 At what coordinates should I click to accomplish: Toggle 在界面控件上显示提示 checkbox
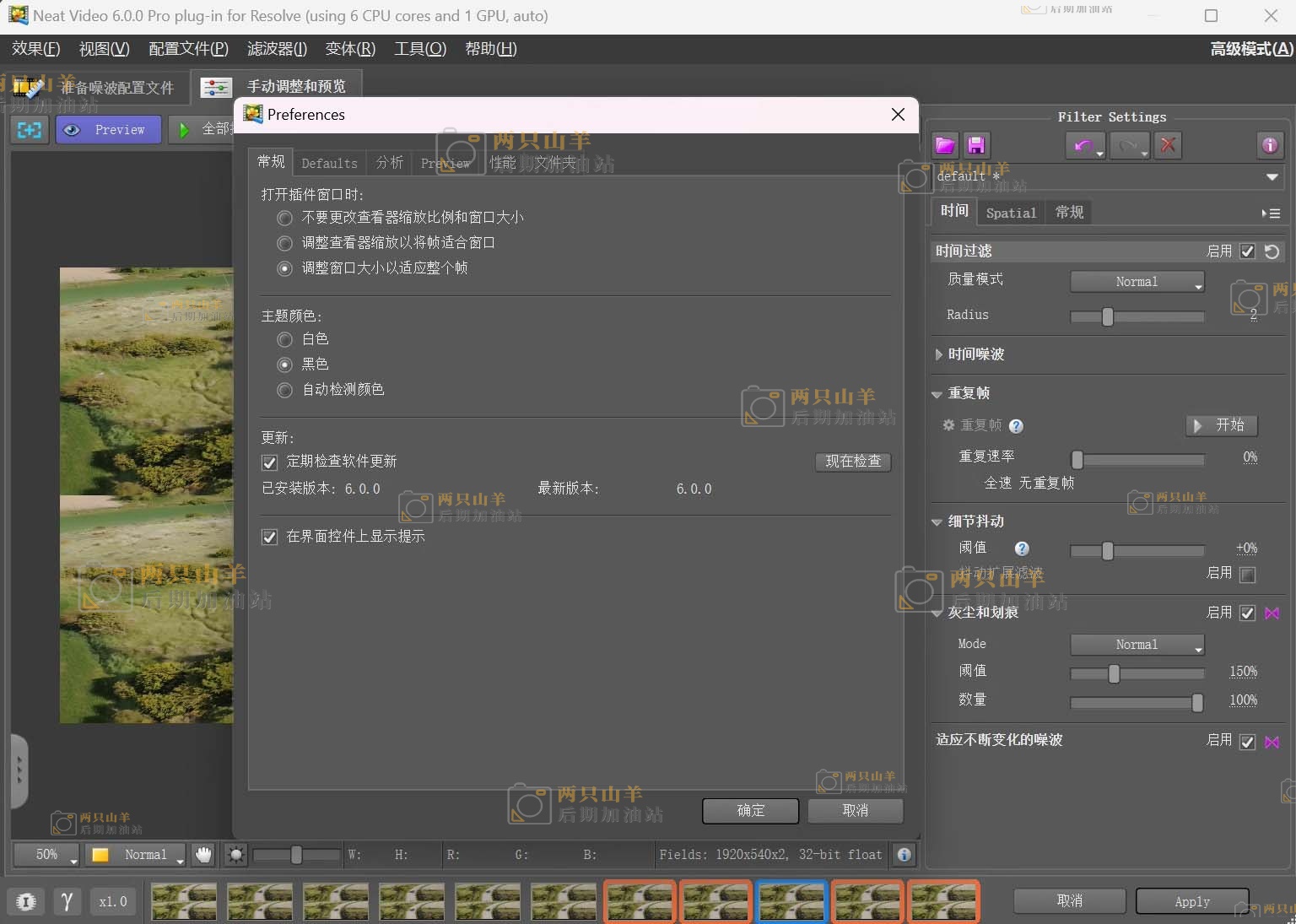tap(270, 537)
